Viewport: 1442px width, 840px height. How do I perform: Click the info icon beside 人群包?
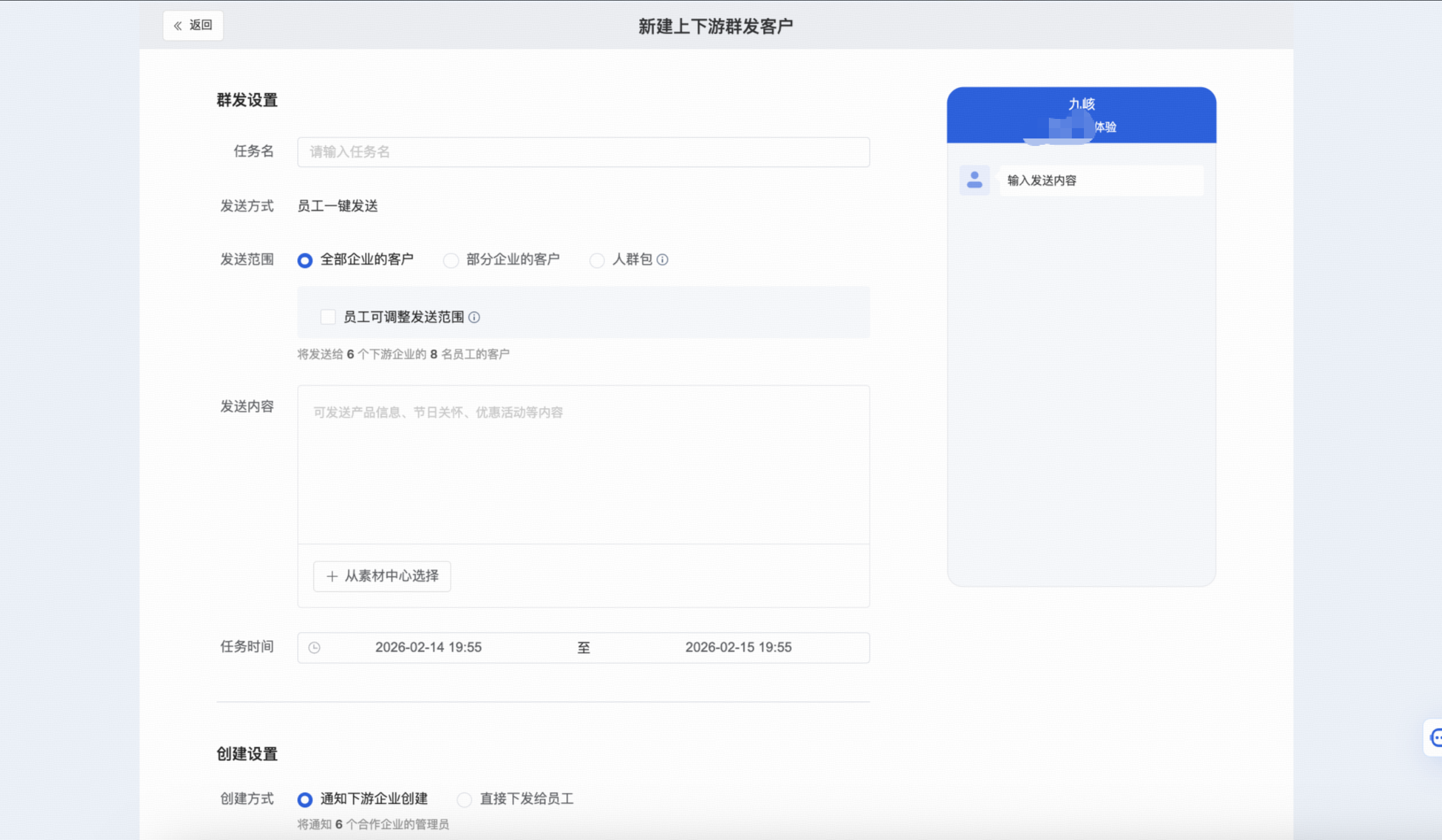[x=662, y=260]
